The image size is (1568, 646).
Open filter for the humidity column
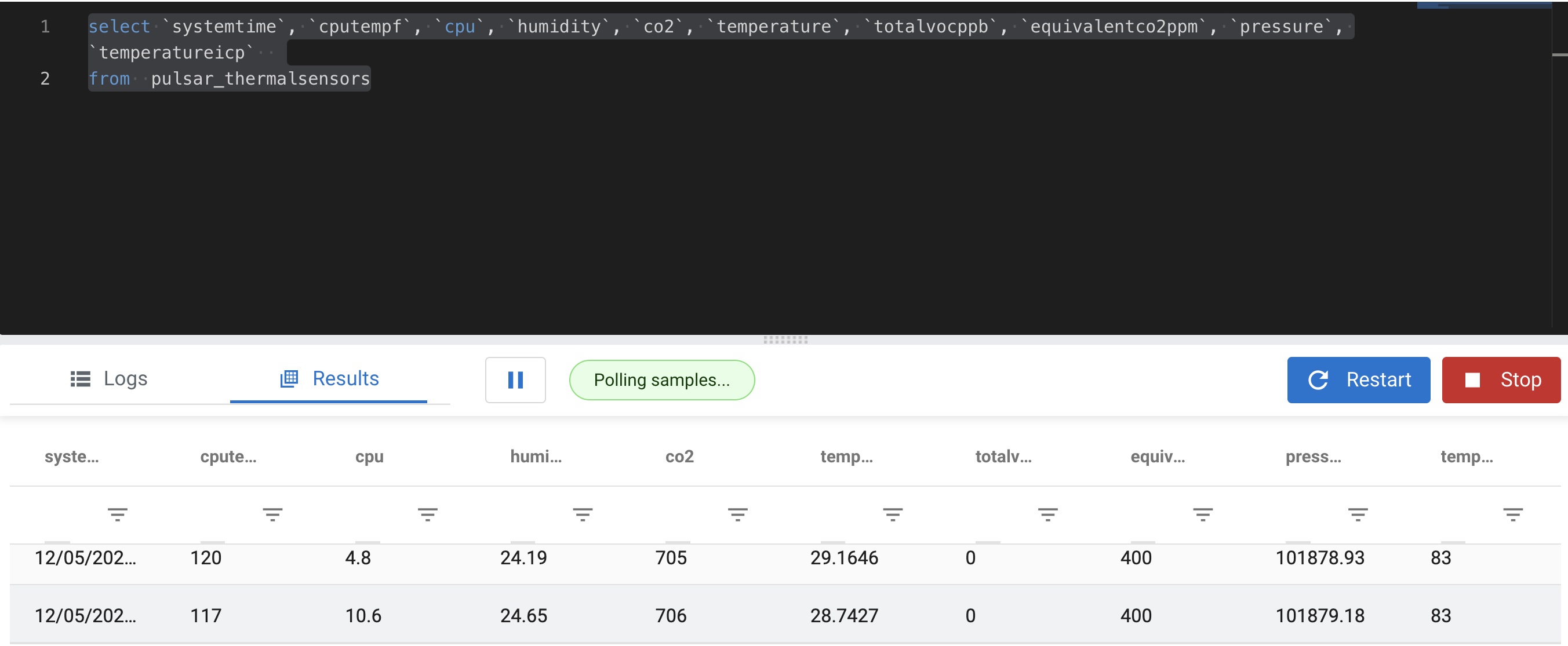583,514
